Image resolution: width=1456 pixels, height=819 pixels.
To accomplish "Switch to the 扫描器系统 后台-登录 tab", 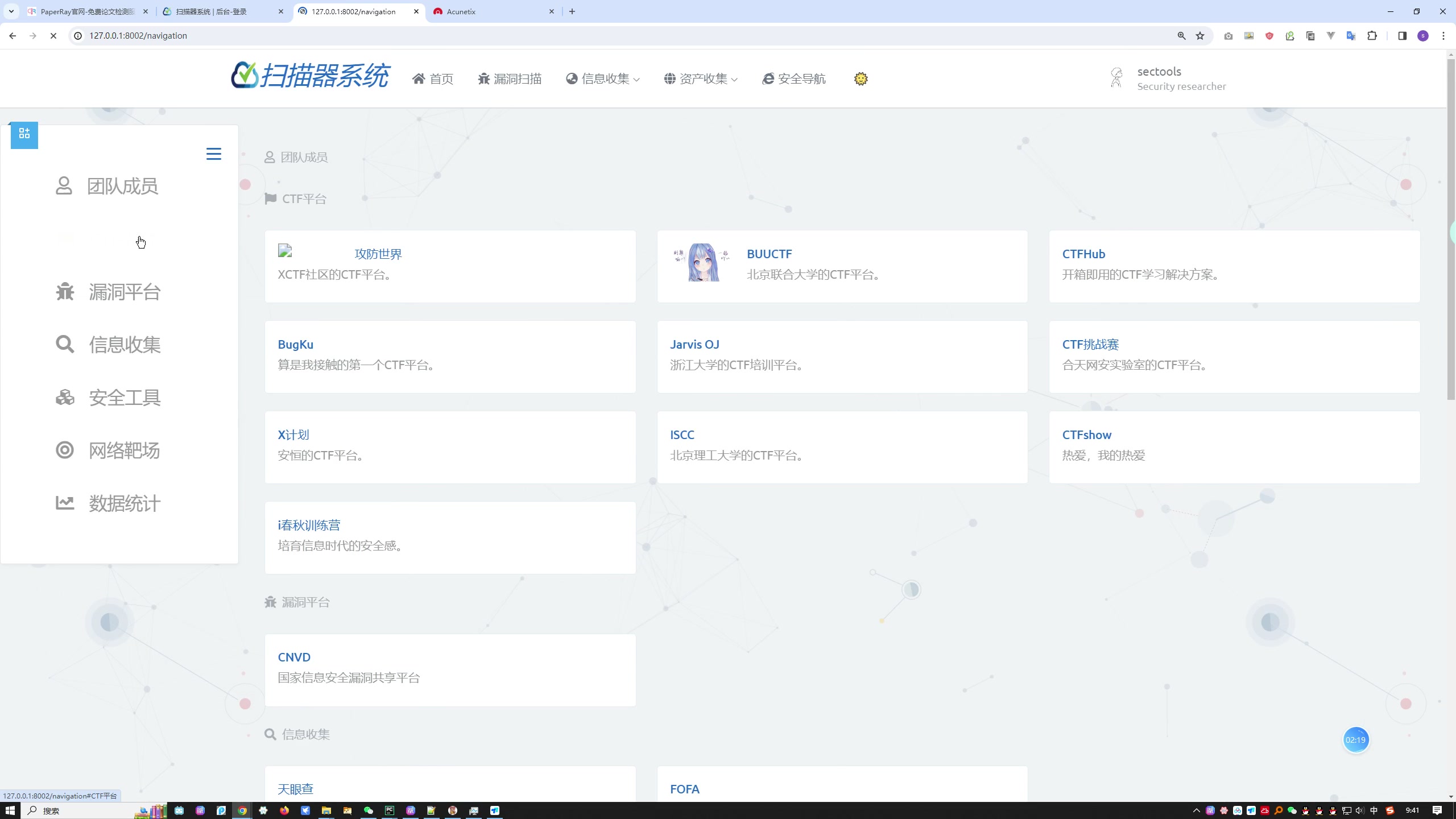I will coord(224,11).
